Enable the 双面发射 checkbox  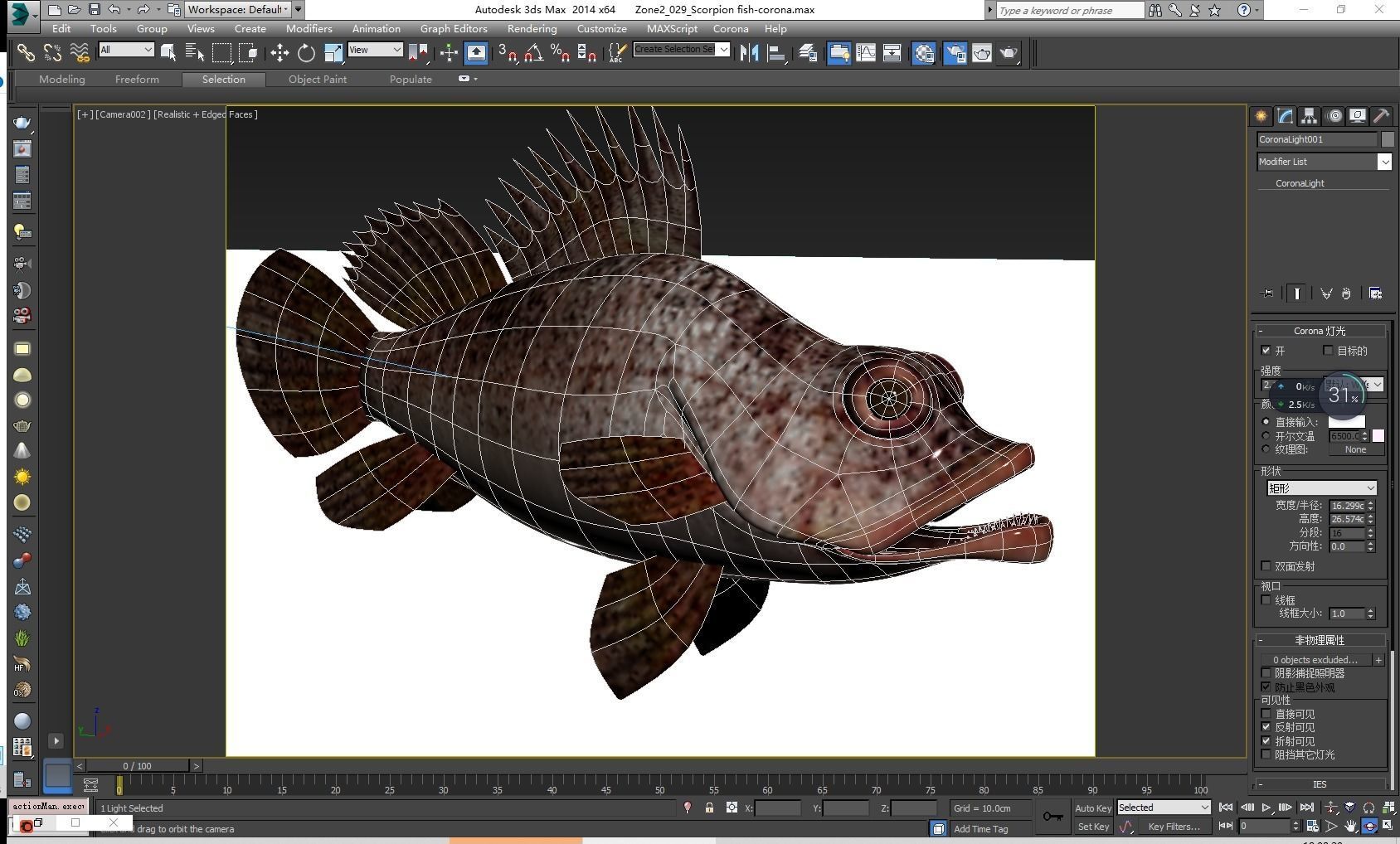1266,566
